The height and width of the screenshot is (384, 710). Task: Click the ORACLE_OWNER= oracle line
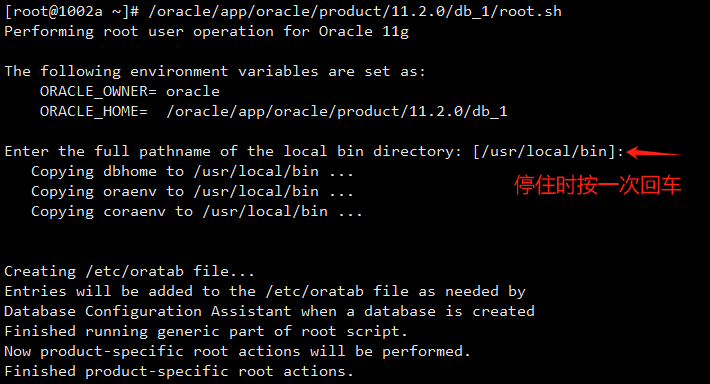[x=130, y=91]
